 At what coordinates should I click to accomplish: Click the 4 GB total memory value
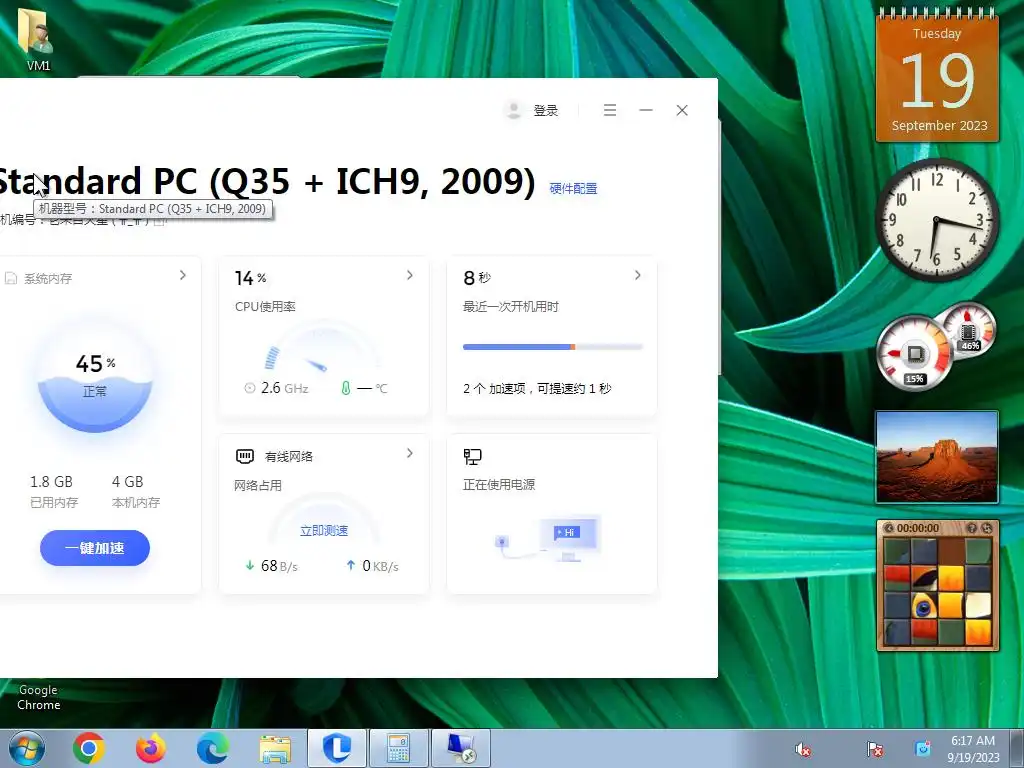(x=127, y=482)
